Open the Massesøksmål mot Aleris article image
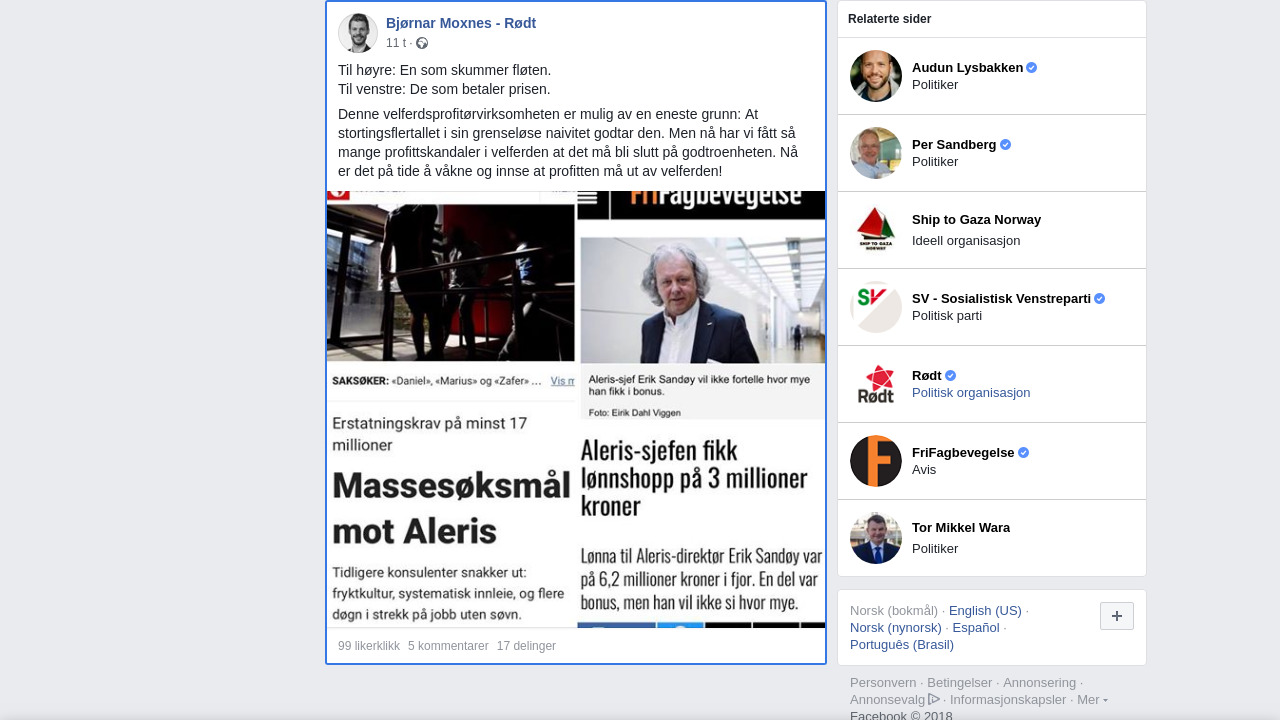1280x720 pixels. pos(451,409)
